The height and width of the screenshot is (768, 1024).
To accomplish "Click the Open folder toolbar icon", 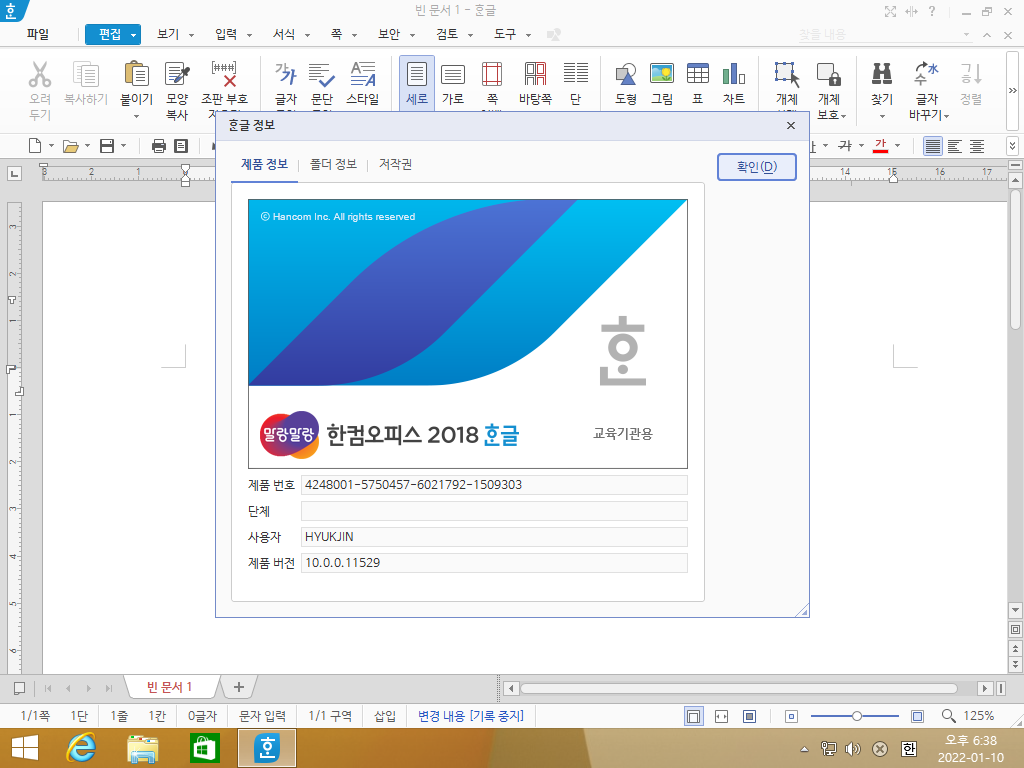I will (71, 146).
